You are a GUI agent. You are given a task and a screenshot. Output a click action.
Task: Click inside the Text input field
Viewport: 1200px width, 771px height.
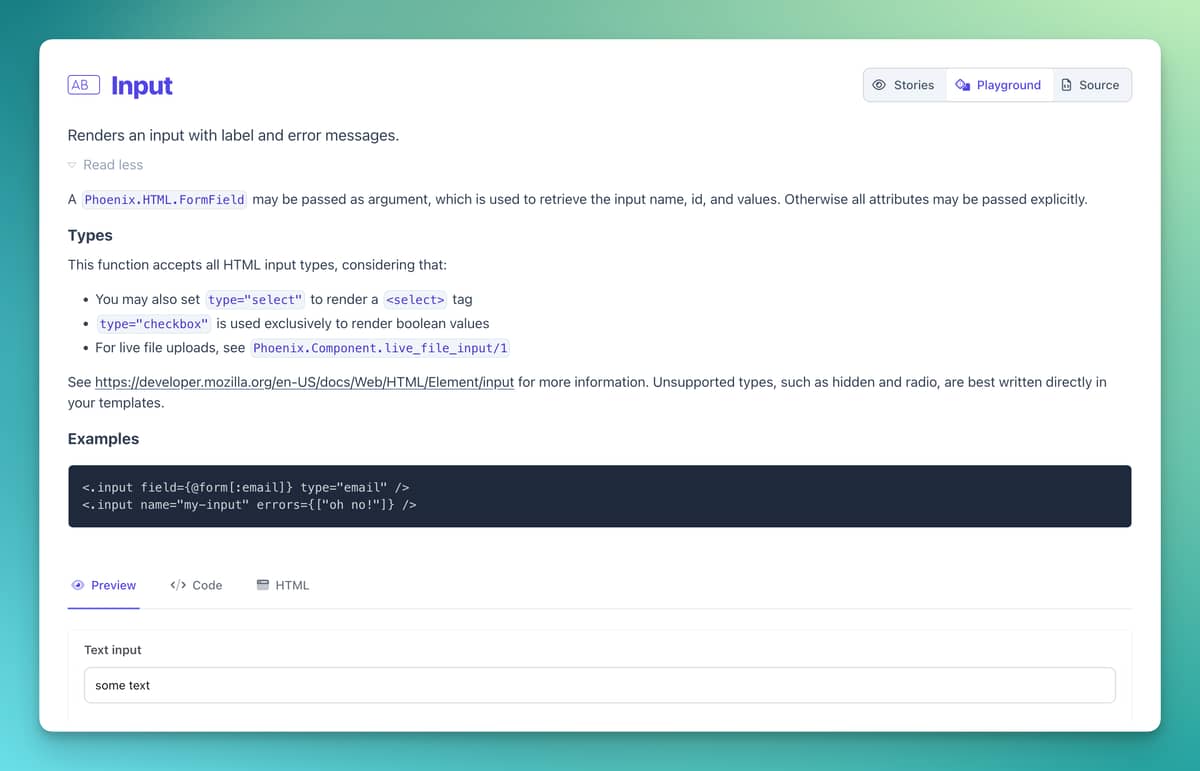[600, 685]
